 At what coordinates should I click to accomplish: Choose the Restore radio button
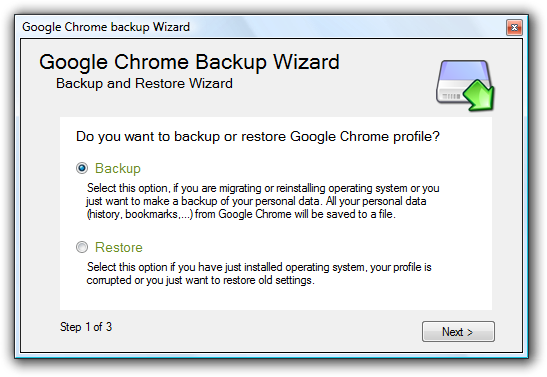pos(82,247)
